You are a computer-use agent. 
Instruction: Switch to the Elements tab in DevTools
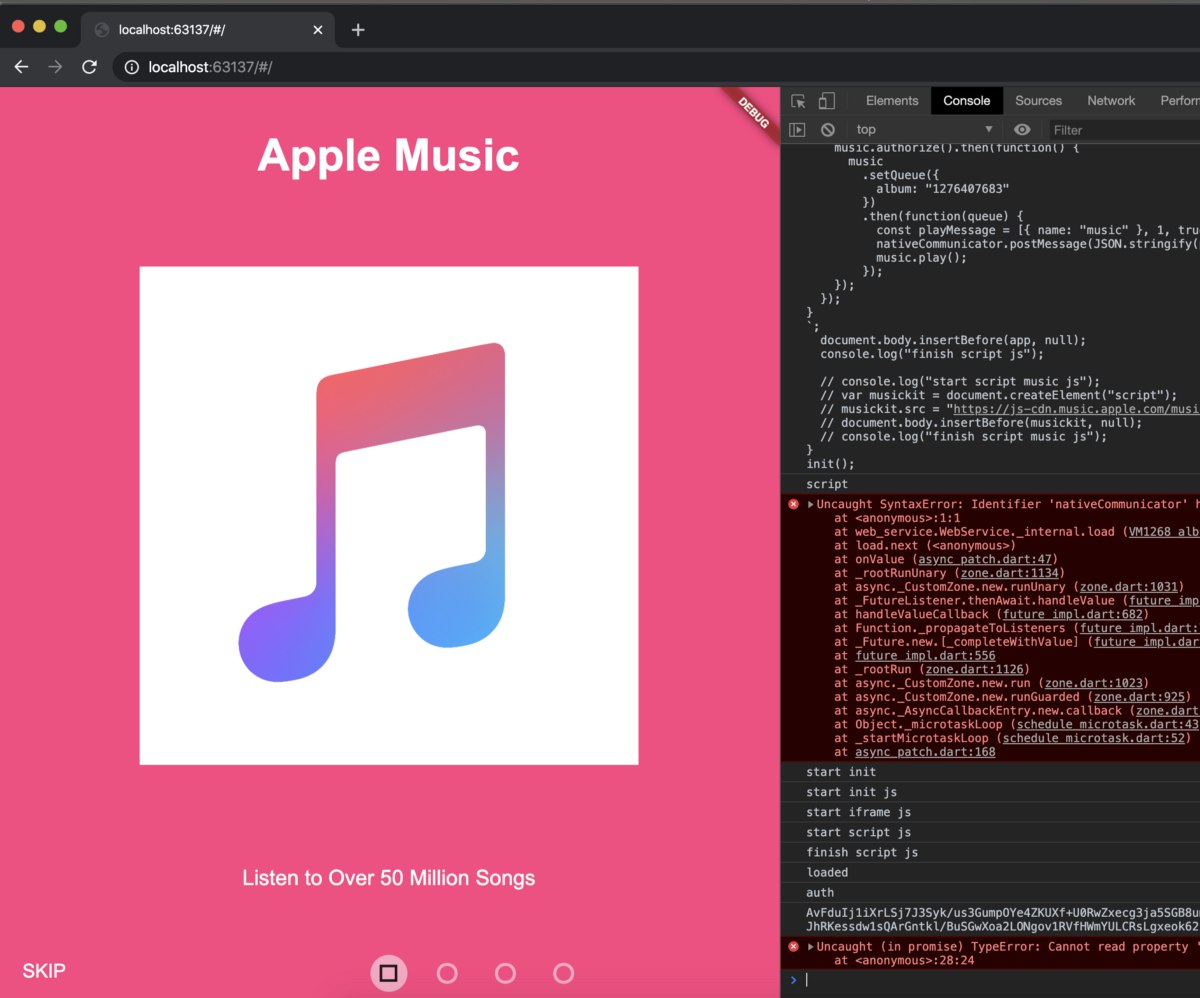point(892,101)
